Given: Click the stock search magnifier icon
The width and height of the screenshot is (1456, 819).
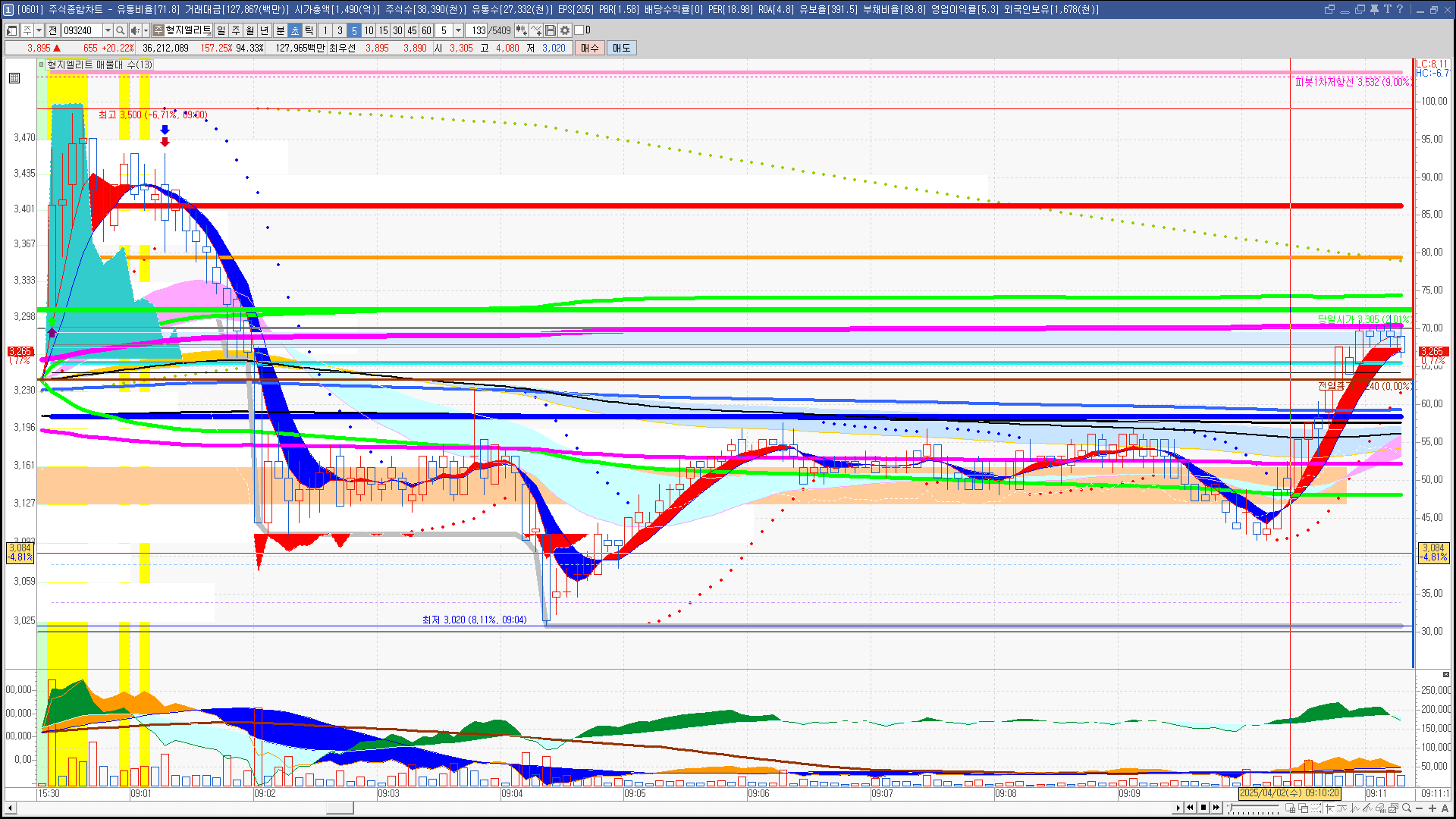Looking at the screenshot, I should tap(120, 30).
